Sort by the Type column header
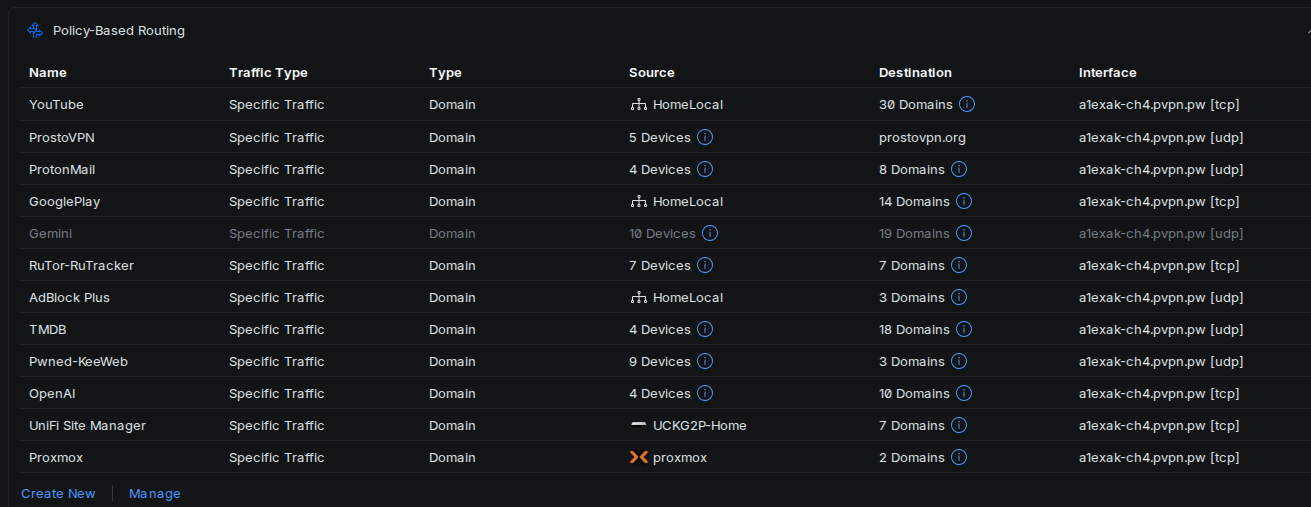The image size is (1311, 507). point(445,72)
